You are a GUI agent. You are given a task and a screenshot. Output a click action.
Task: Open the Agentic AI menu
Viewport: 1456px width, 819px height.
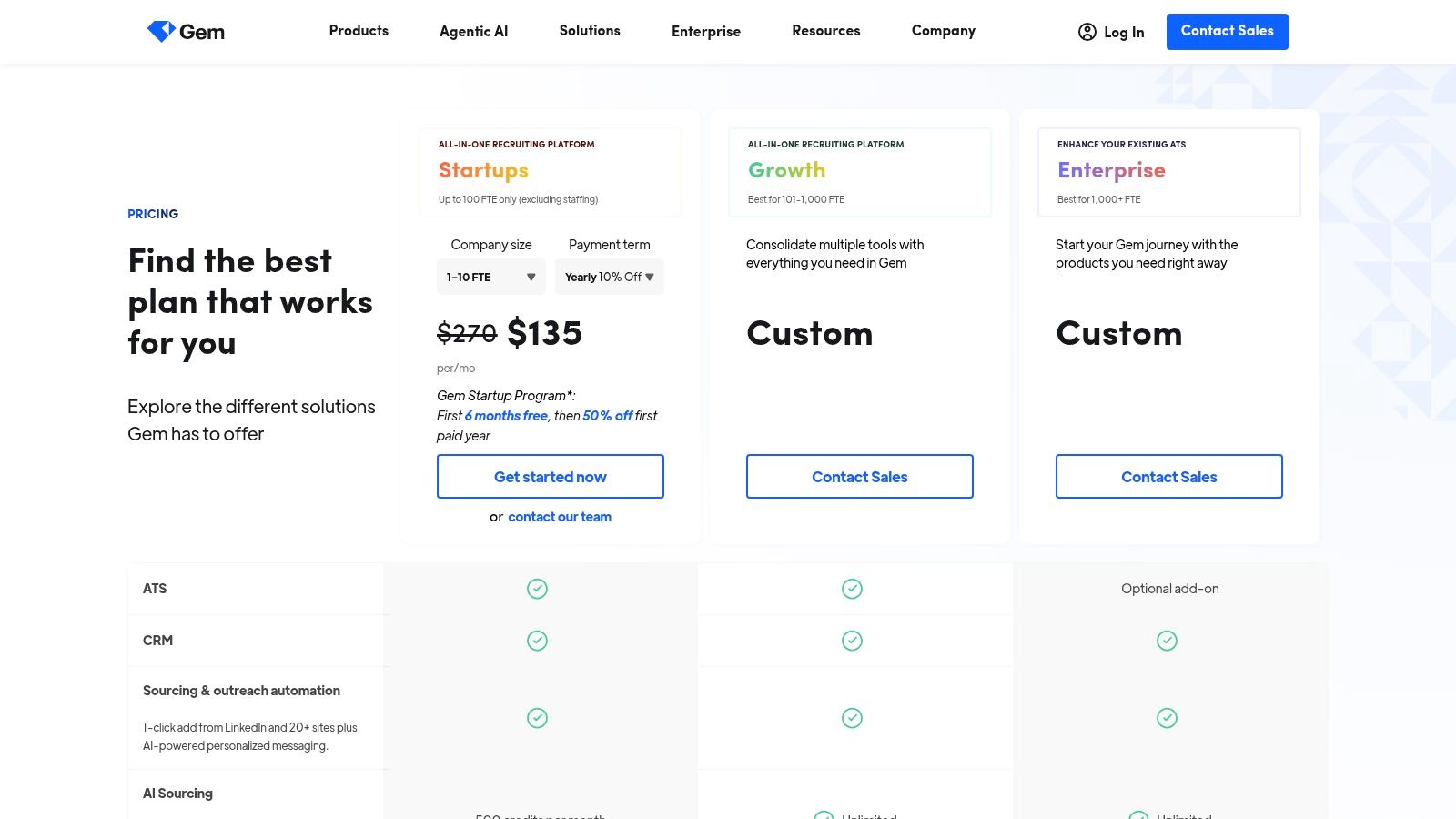tap(474, 31)
